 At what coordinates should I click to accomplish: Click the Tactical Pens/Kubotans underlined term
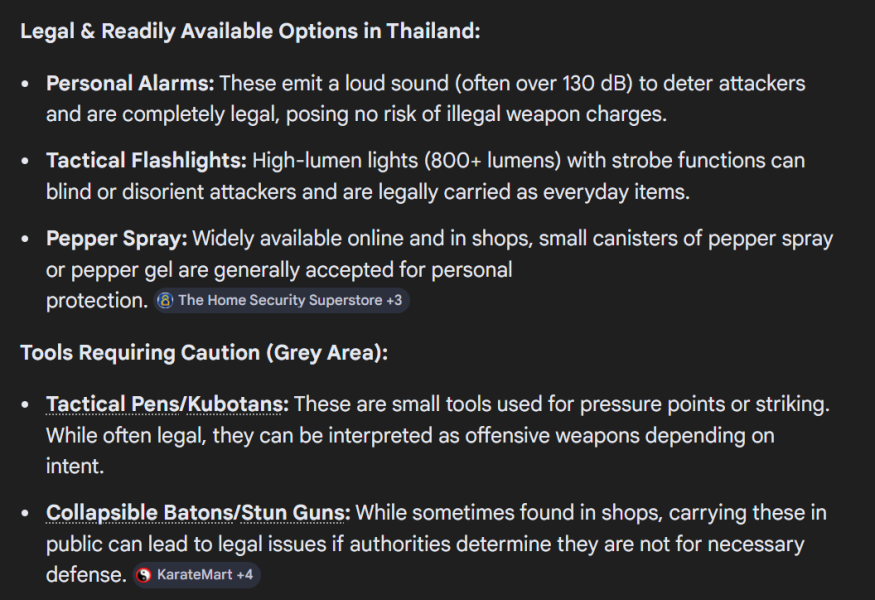coord(167,405)
